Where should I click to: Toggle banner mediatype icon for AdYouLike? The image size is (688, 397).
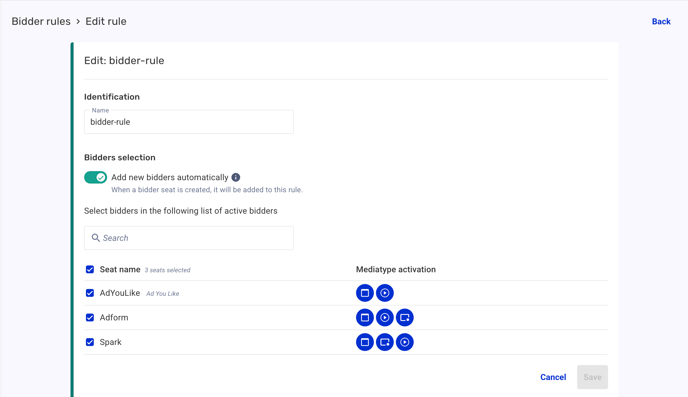tap(365, 293)
